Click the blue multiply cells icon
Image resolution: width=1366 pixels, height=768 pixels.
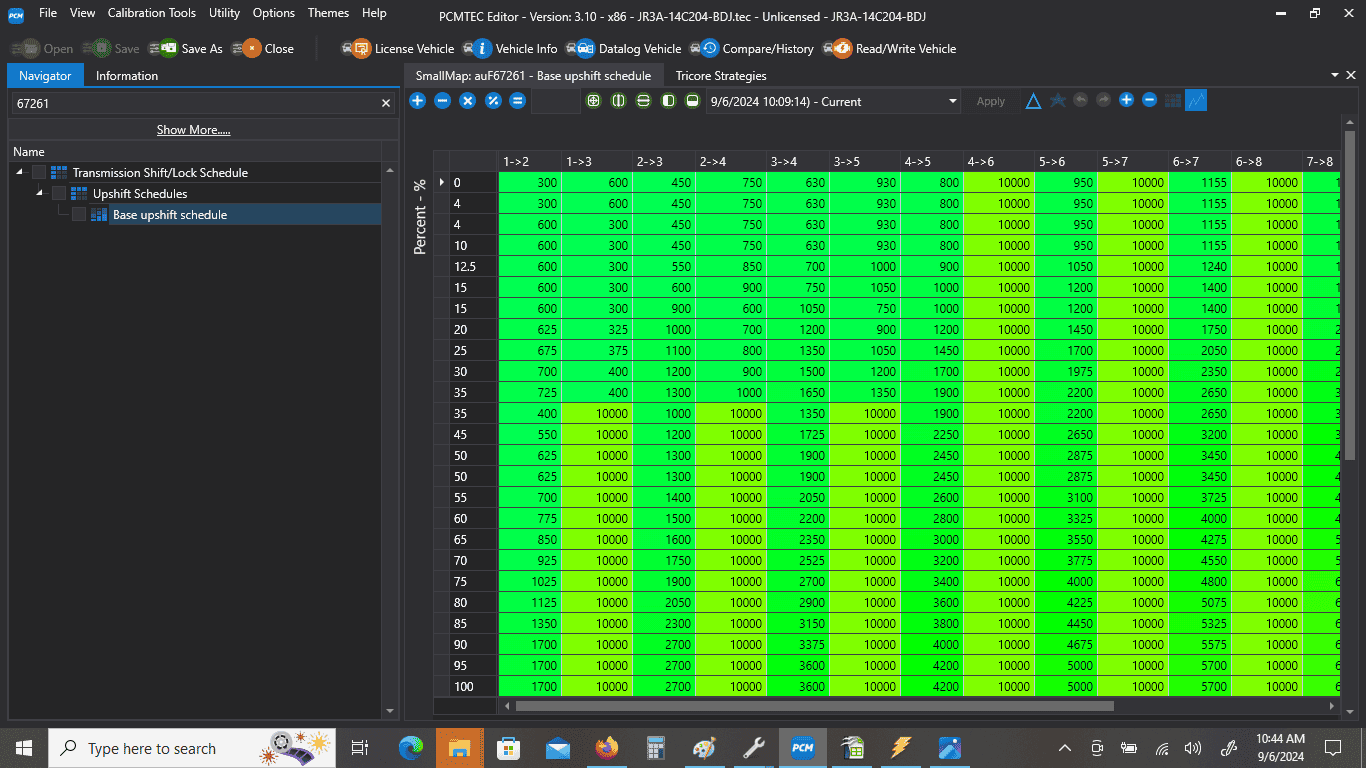[467, 101]
